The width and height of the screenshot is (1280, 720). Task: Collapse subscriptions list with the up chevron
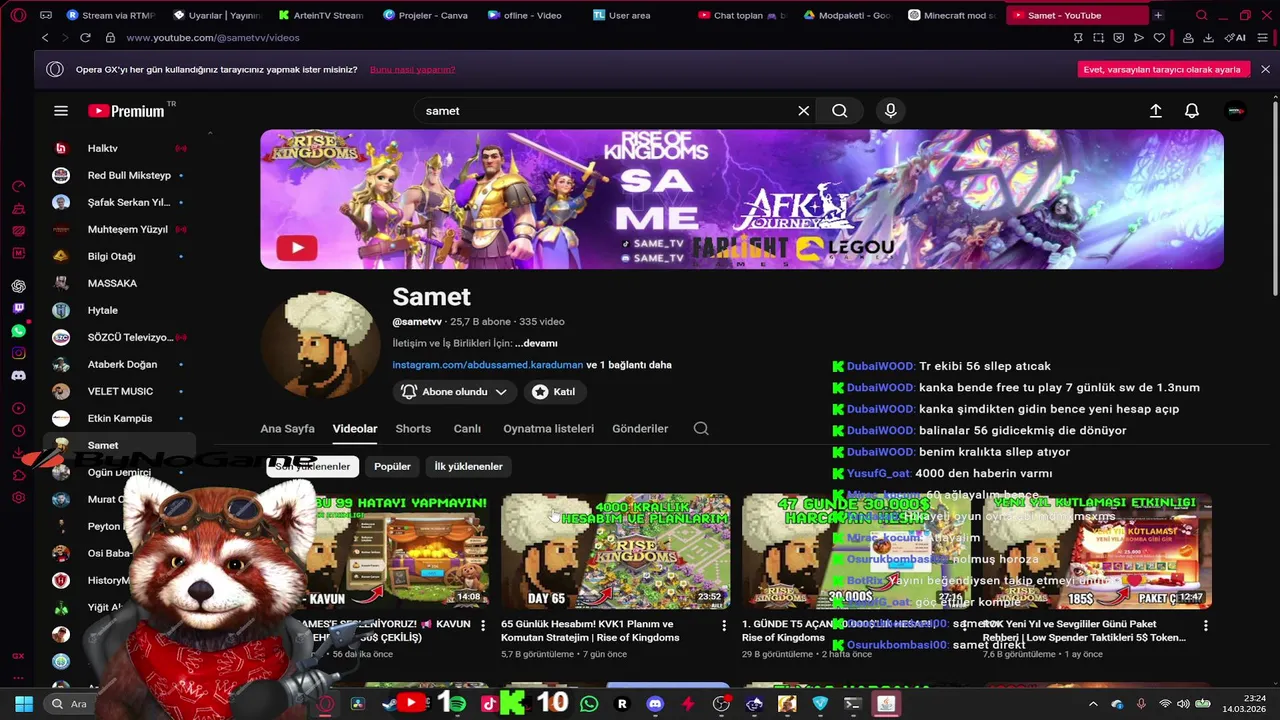(x=210, y=133)
